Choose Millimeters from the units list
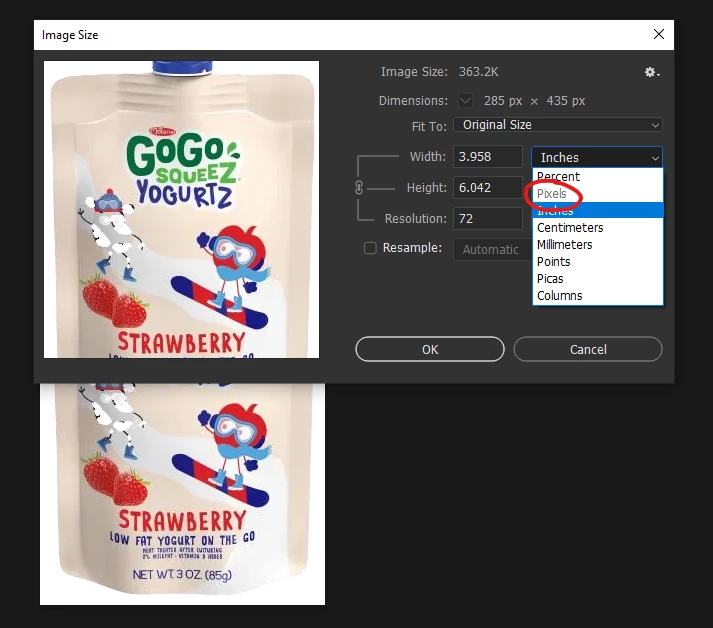 pos(598,245)
